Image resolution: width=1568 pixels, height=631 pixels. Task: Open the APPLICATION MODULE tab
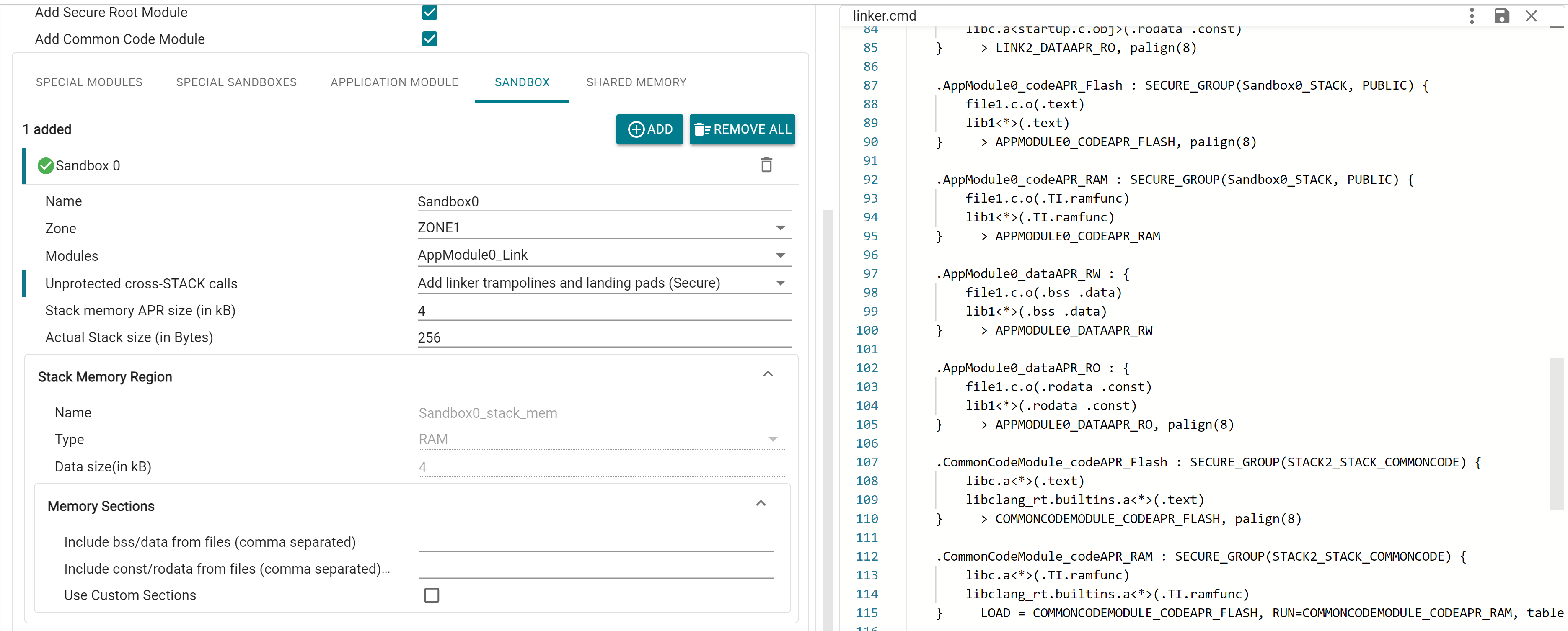(394, 82)
